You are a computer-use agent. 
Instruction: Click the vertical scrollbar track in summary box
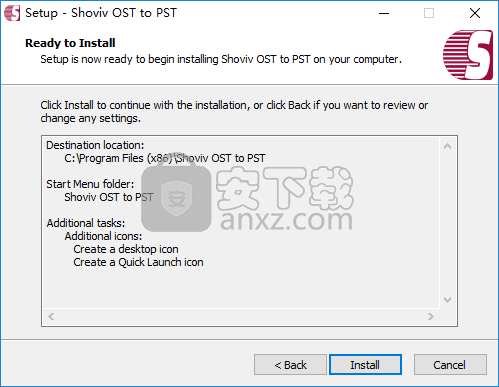tap(448, 223)
